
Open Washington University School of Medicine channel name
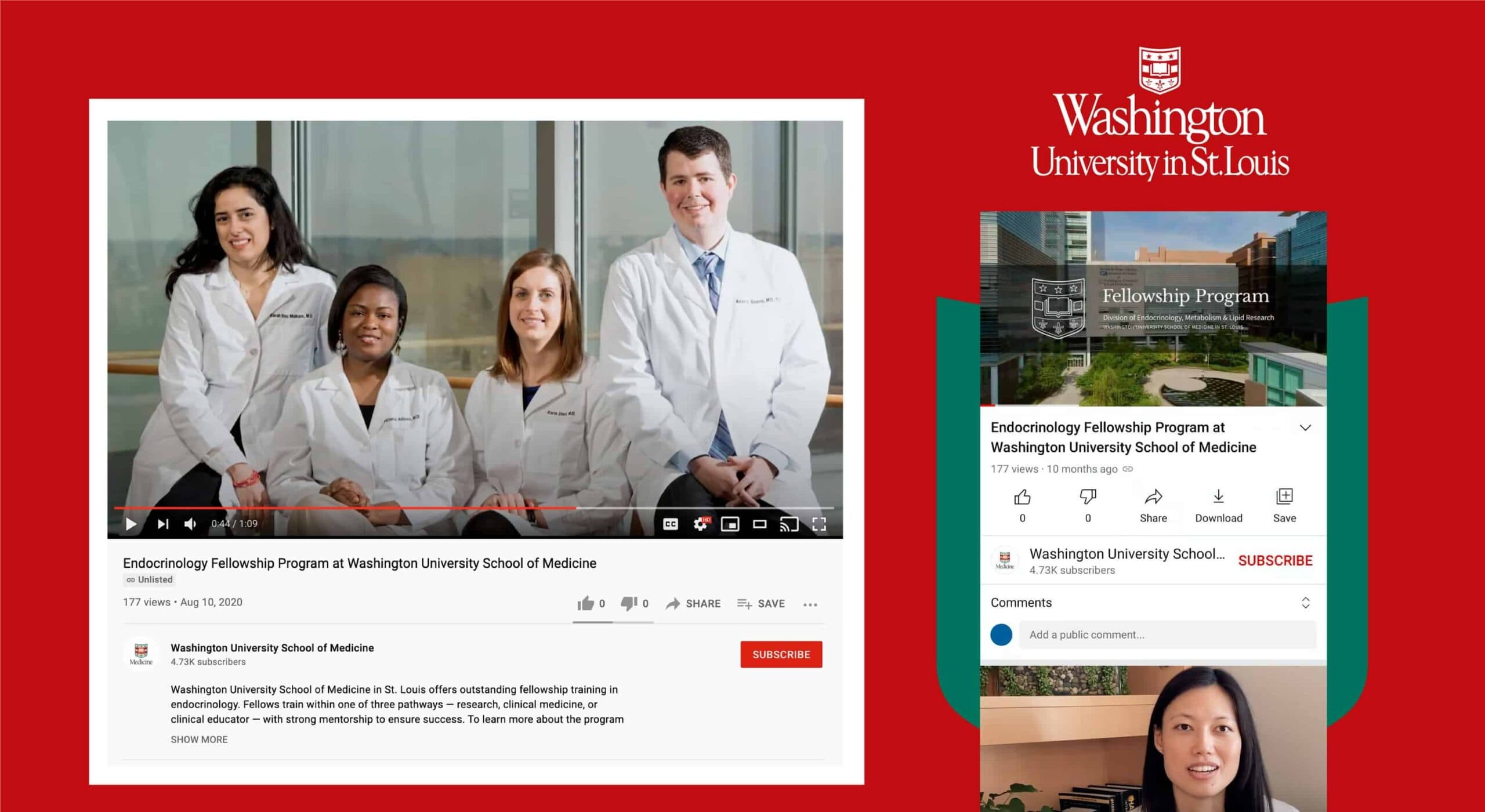pyautogui.click(x=272, y=648)
